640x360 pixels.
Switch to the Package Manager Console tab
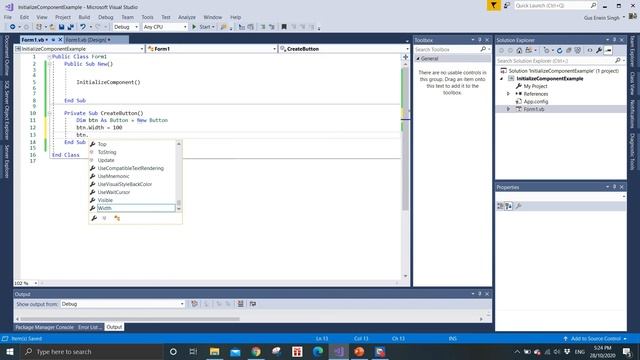(44, 327)
